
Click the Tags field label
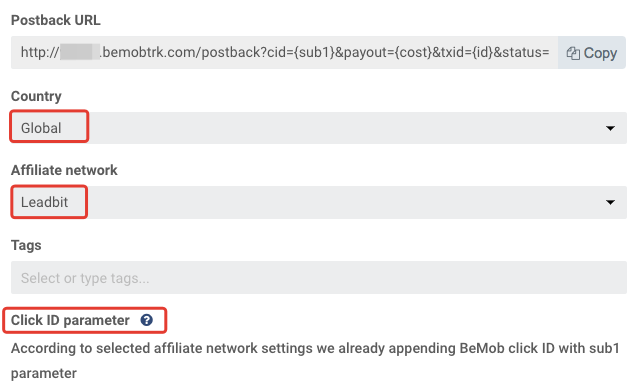pyautogui.click(x=26, y=245)
